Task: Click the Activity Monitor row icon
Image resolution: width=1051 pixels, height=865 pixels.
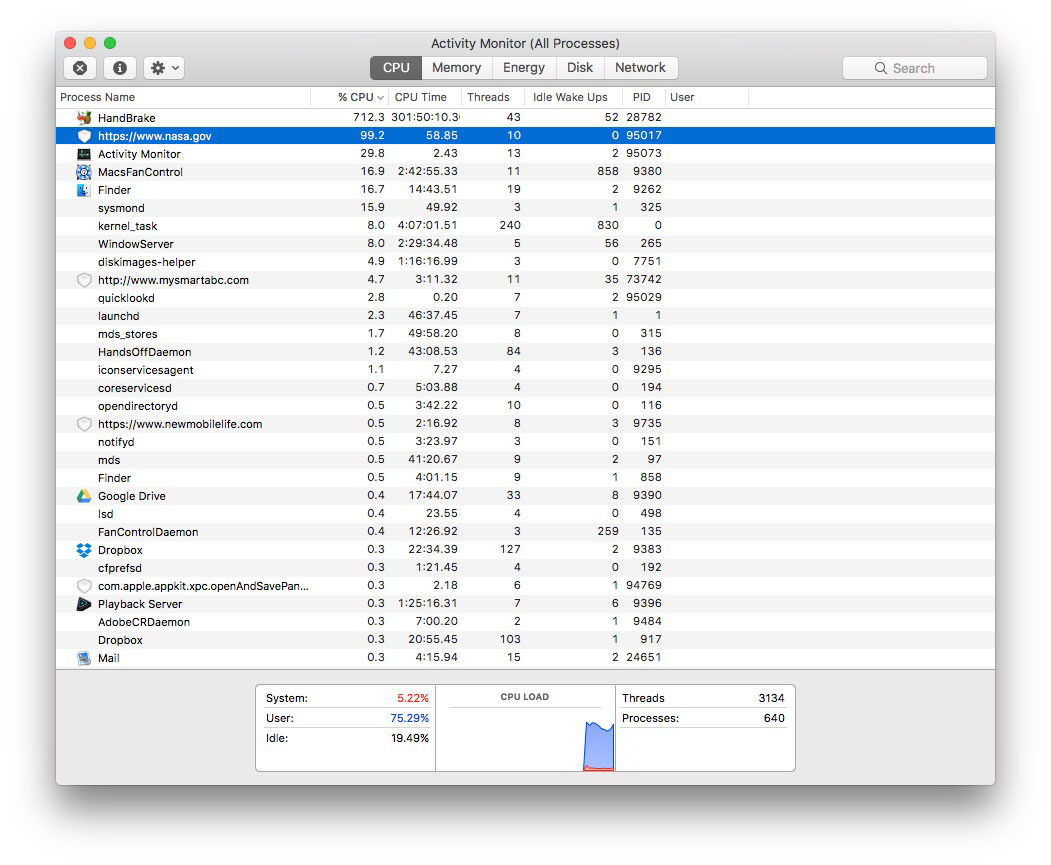Action: [x=84, y=153]
